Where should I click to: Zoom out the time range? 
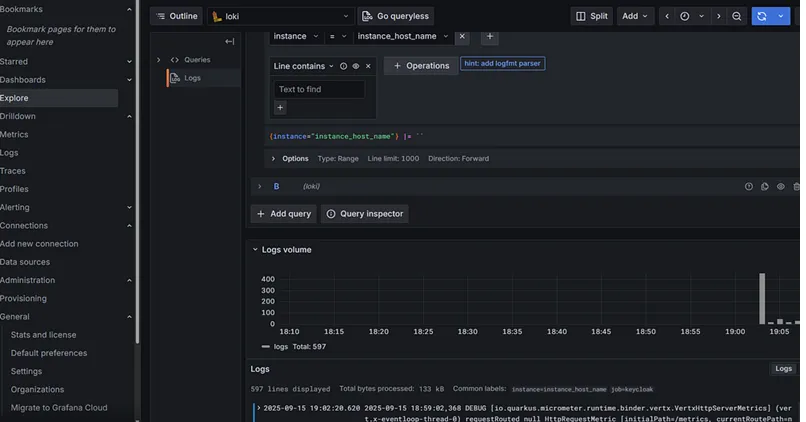click(x=737, y=16)
